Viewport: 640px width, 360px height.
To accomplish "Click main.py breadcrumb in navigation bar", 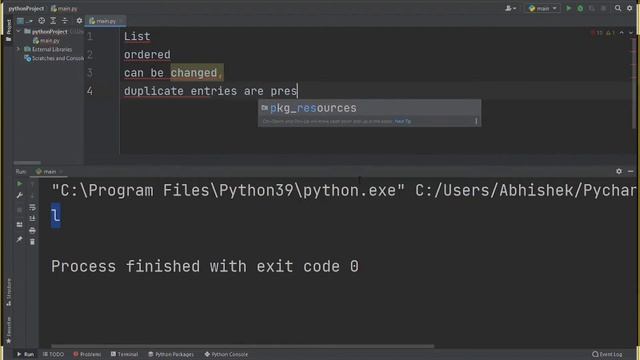I will [x=64, y=8].
